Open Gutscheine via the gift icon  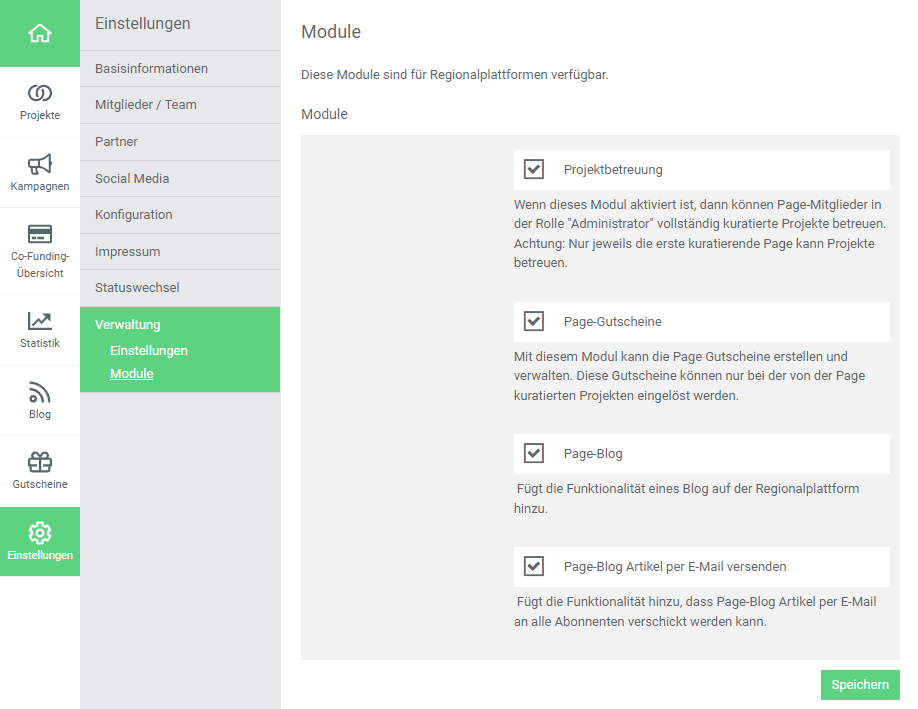pyautogui.click(x=39, y=462)
